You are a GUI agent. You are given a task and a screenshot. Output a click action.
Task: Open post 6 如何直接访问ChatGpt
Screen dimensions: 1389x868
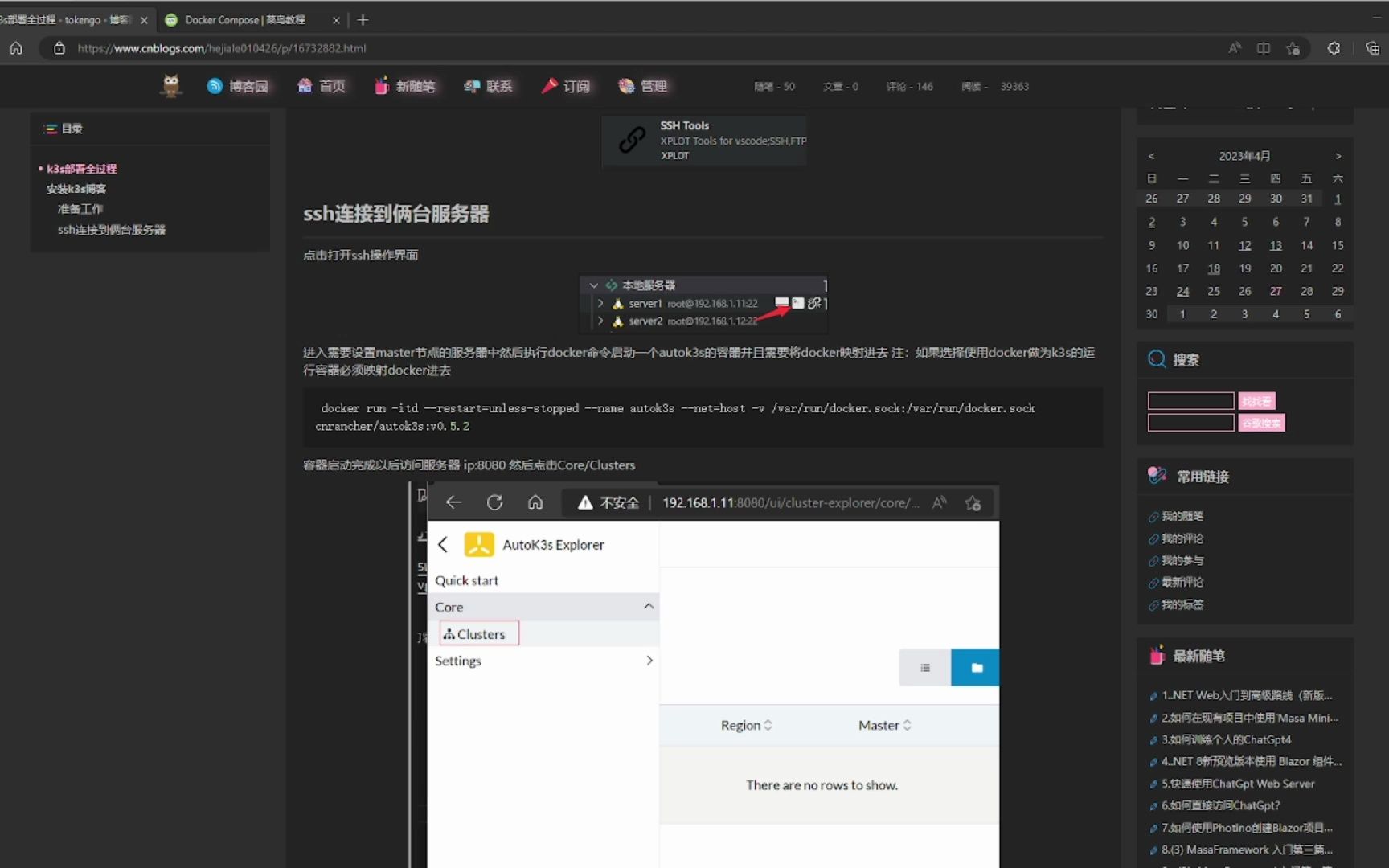coord(1220,805)
